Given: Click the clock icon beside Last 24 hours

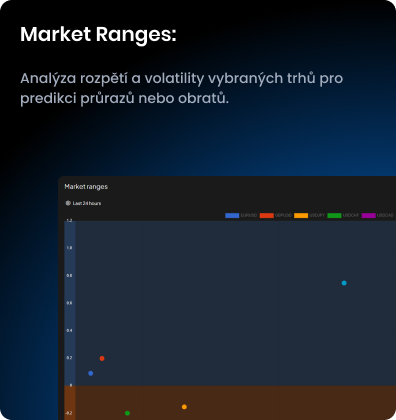Looking at the screenshot, I should [x=68, y=203].
